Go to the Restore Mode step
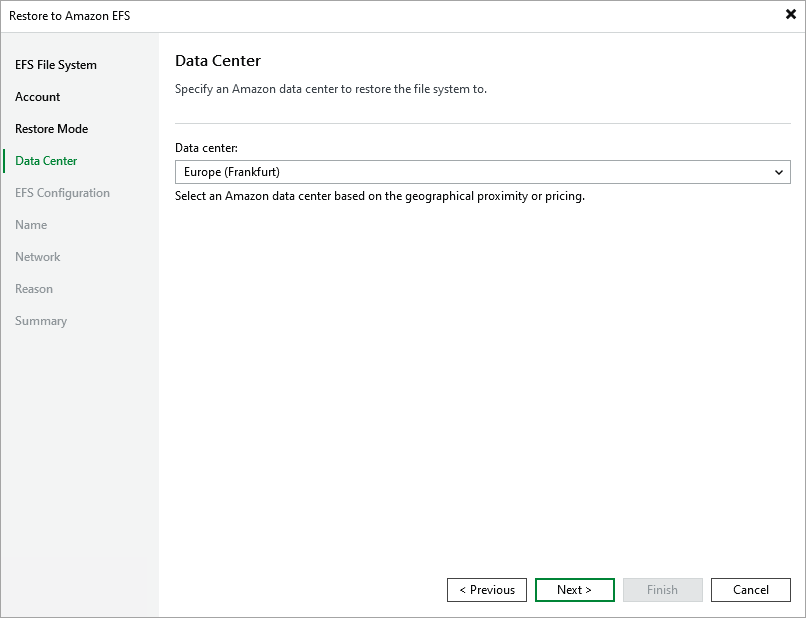The height and width of the screenshot is (618, 806). (x=51, y=128)
